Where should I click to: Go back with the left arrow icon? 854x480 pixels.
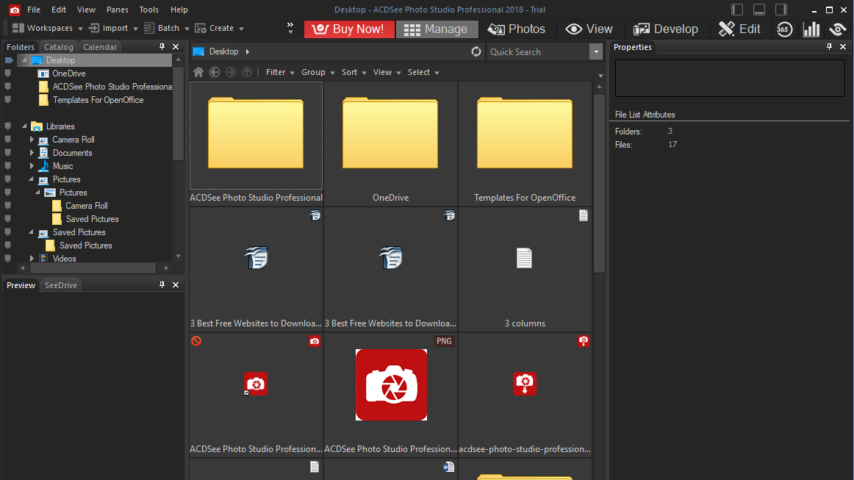click(215, 72)
